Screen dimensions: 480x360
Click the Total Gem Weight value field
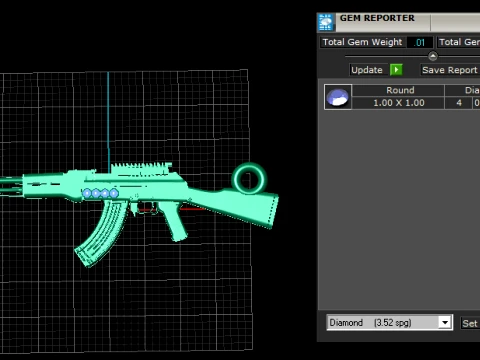420,42
